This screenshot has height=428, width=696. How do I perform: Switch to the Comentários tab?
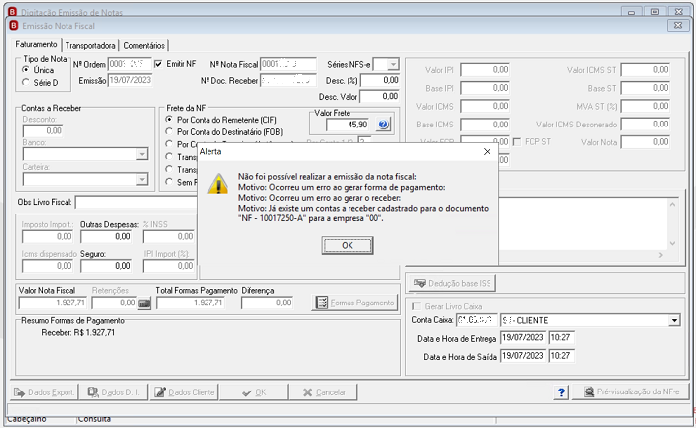pos(144,45)
